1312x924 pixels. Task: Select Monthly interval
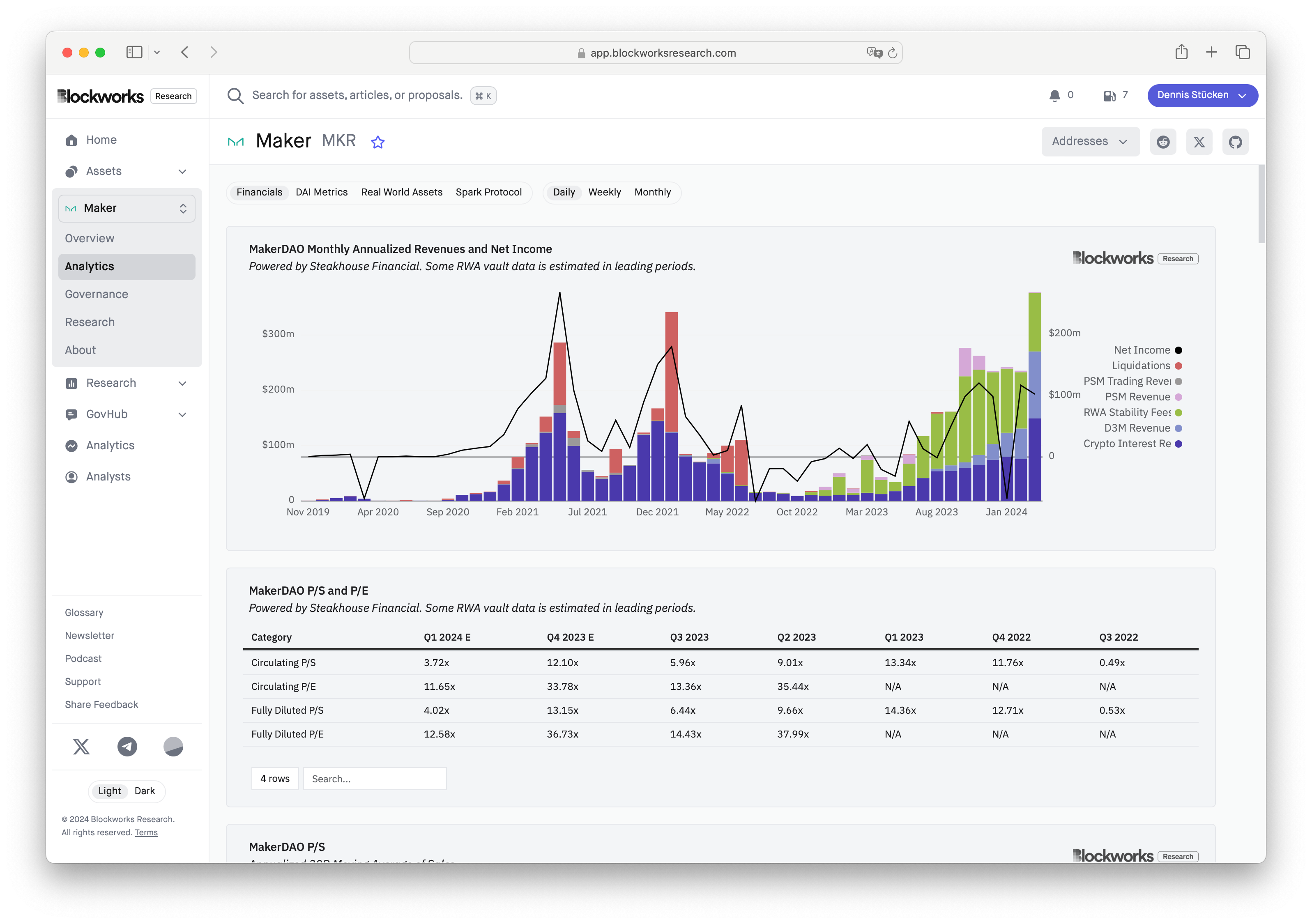(652, 193)
